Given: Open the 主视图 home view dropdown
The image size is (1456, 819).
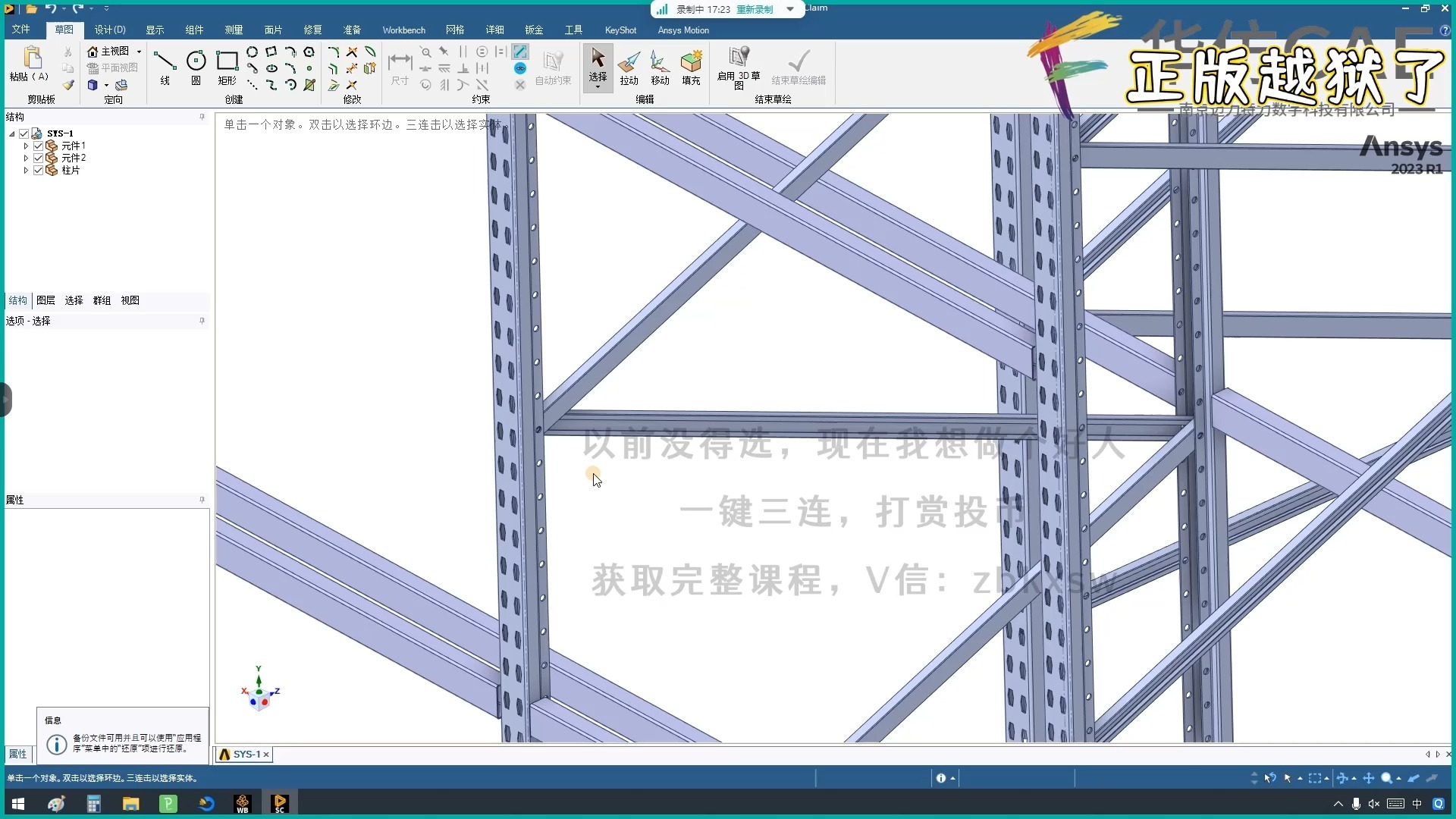Looking at the screenshot, I should pos(139,52).
